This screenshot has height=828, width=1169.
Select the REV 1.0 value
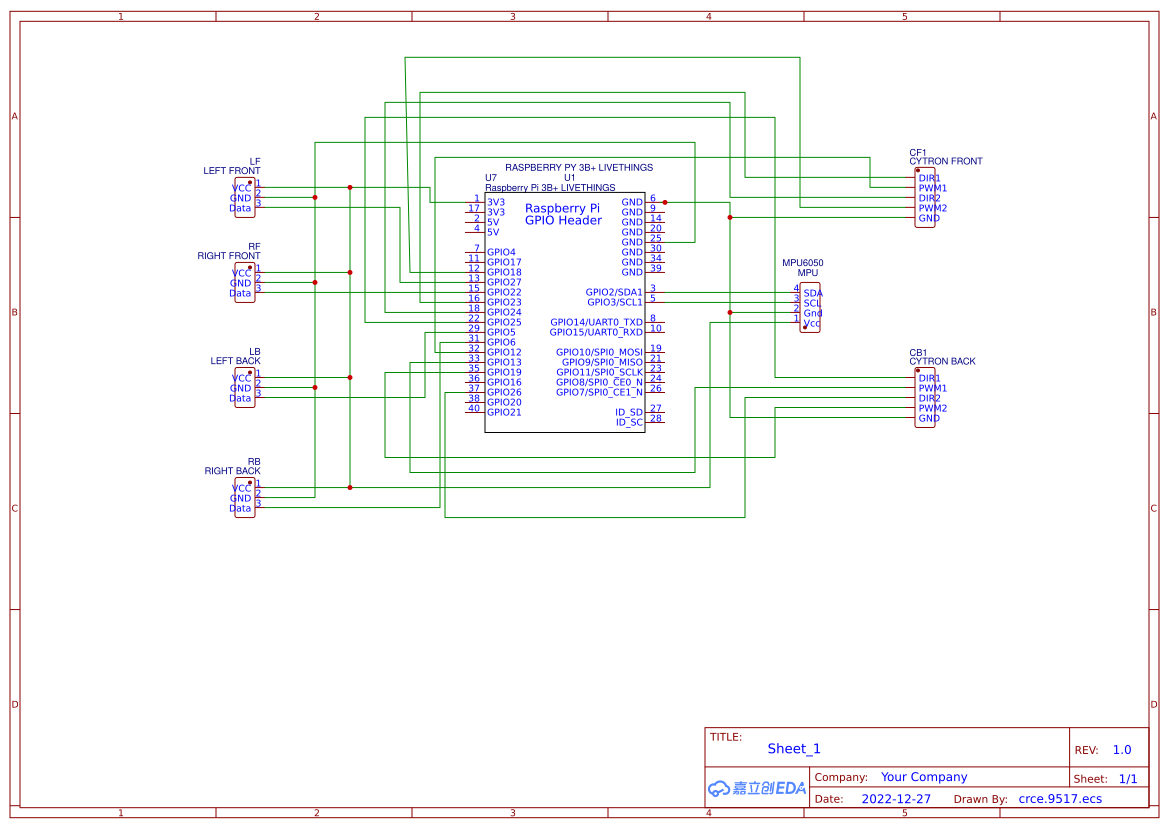pos(1120,749)
